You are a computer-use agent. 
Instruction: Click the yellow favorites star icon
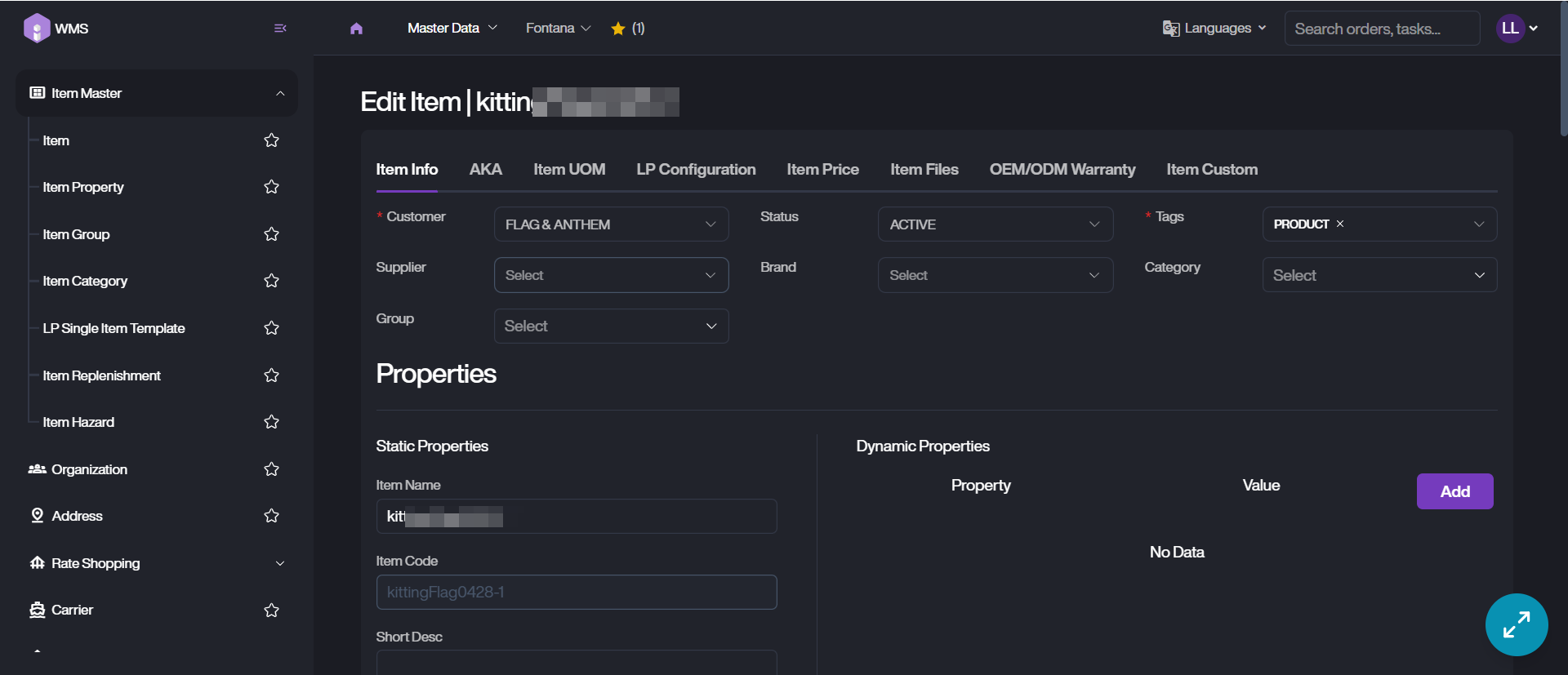[x=618, y=29]
